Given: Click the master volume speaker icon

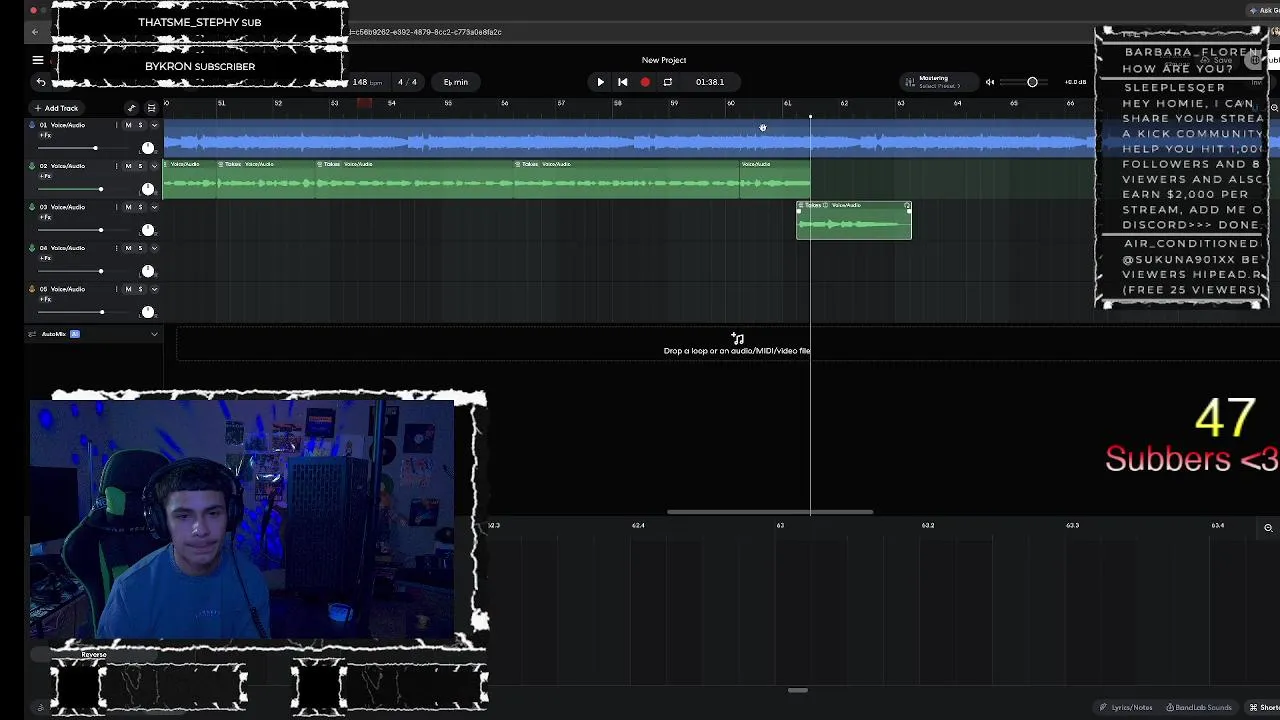Looking at the screenshot, I should click(x=990, y=82).
